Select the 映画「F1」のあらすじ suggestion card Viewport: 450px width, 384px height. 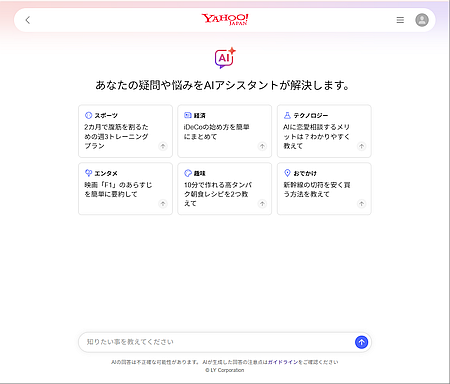pos(125,189)
